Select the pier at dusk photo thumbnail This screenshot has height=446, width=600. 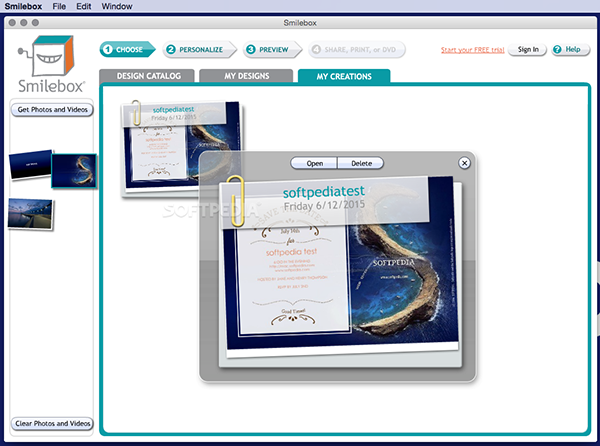pos(31,213)
